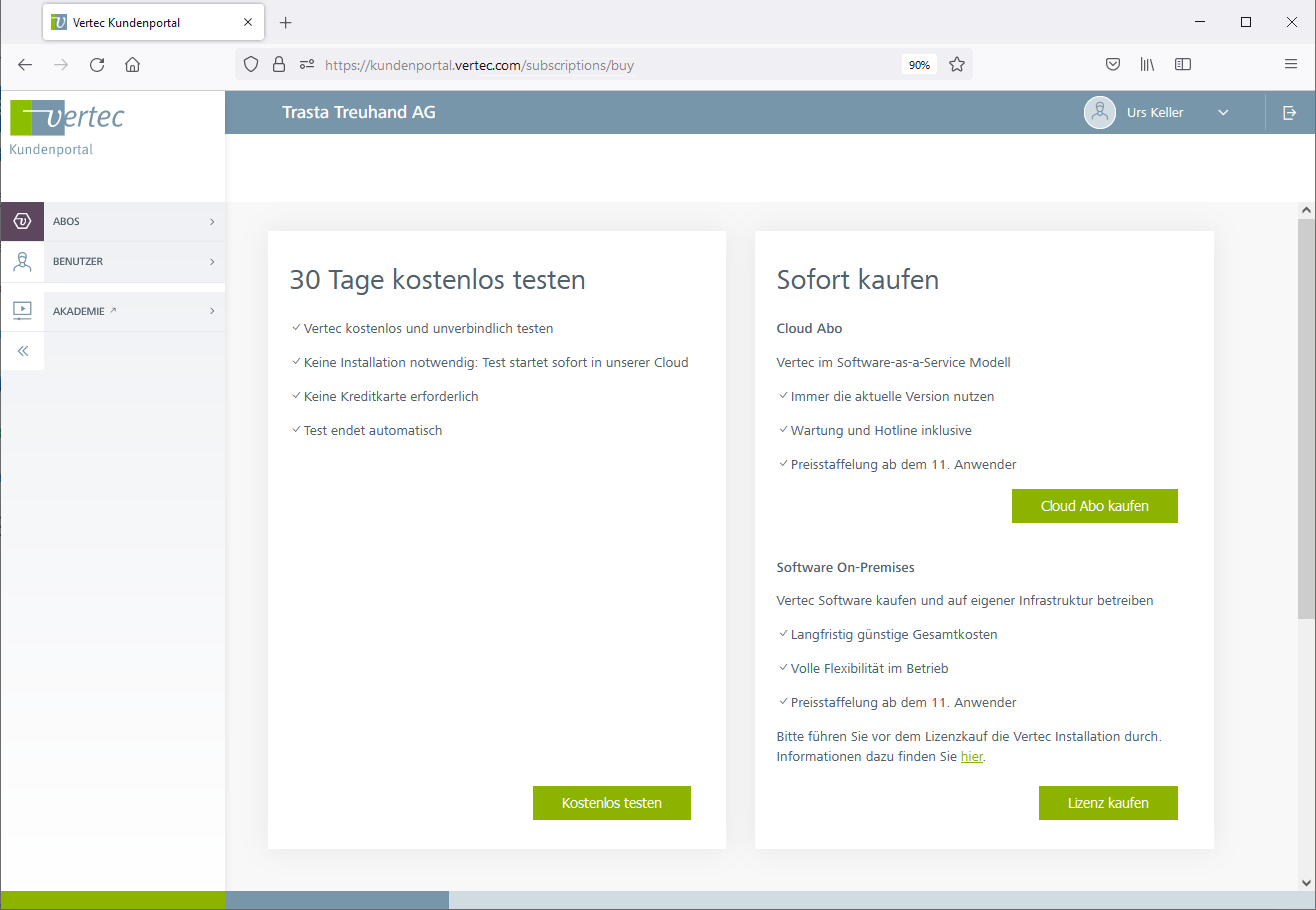Screen dimensions: 1316x910
Task: Expand the Benutzer menu chevron
Action: tap(212, 262)
